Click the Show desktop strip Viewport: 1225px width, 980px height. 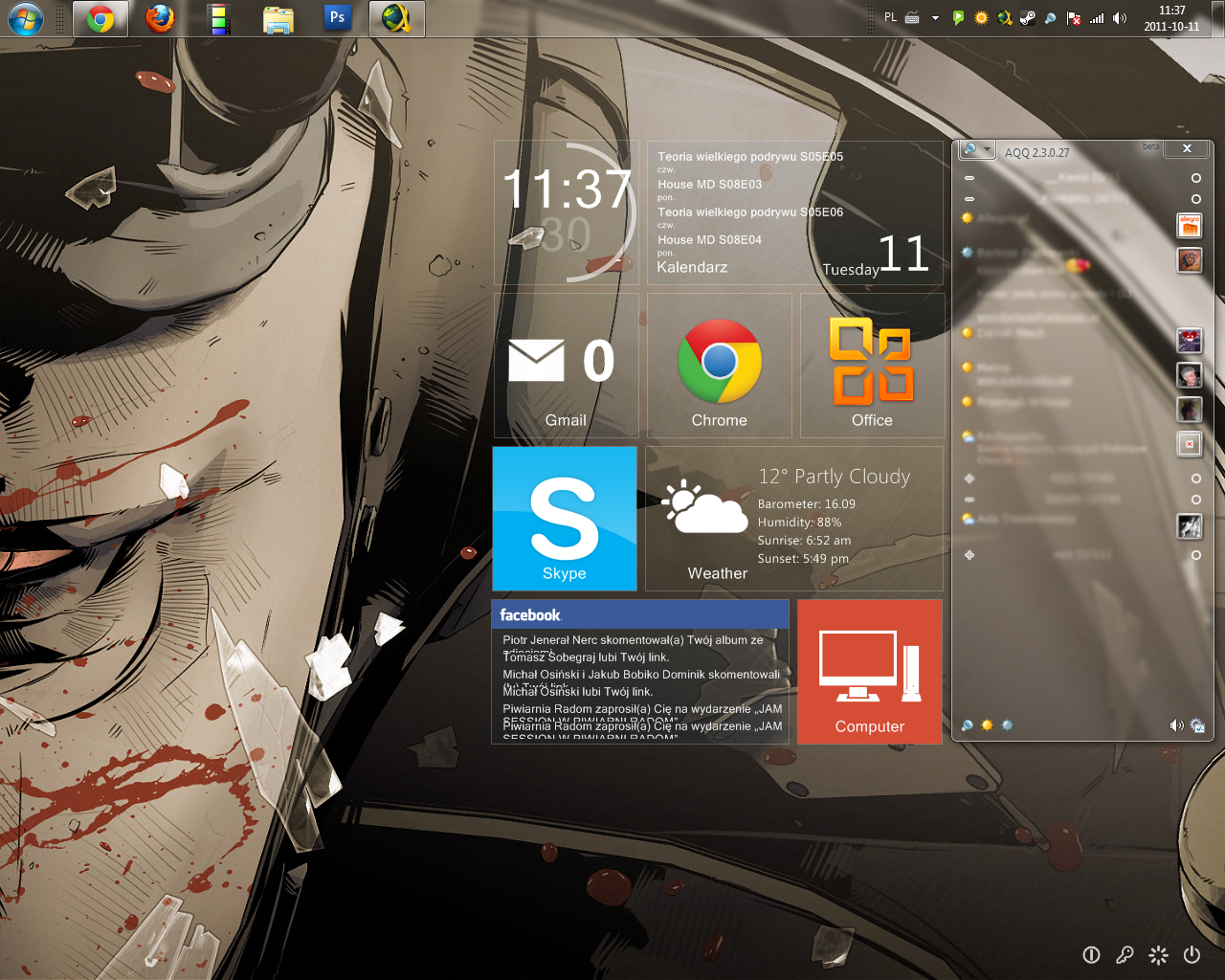click(x=1216, y=18)
